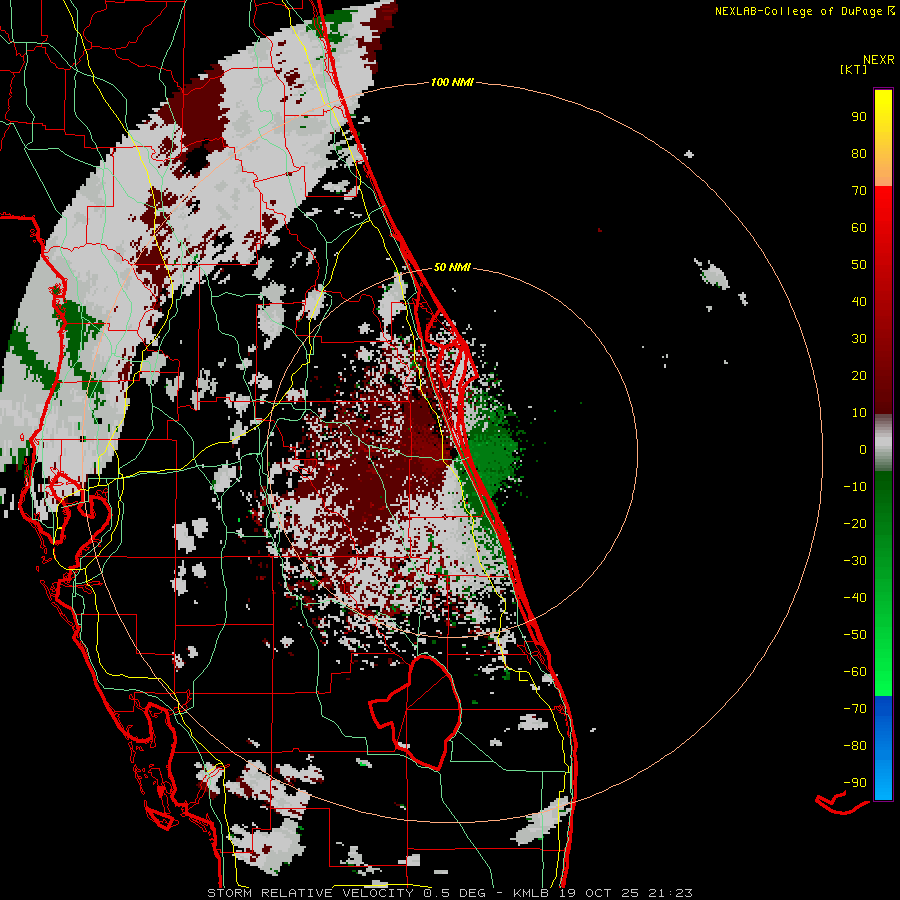
Task: Click the KMLB radar site identifier in caption
Action: point(531,893)
